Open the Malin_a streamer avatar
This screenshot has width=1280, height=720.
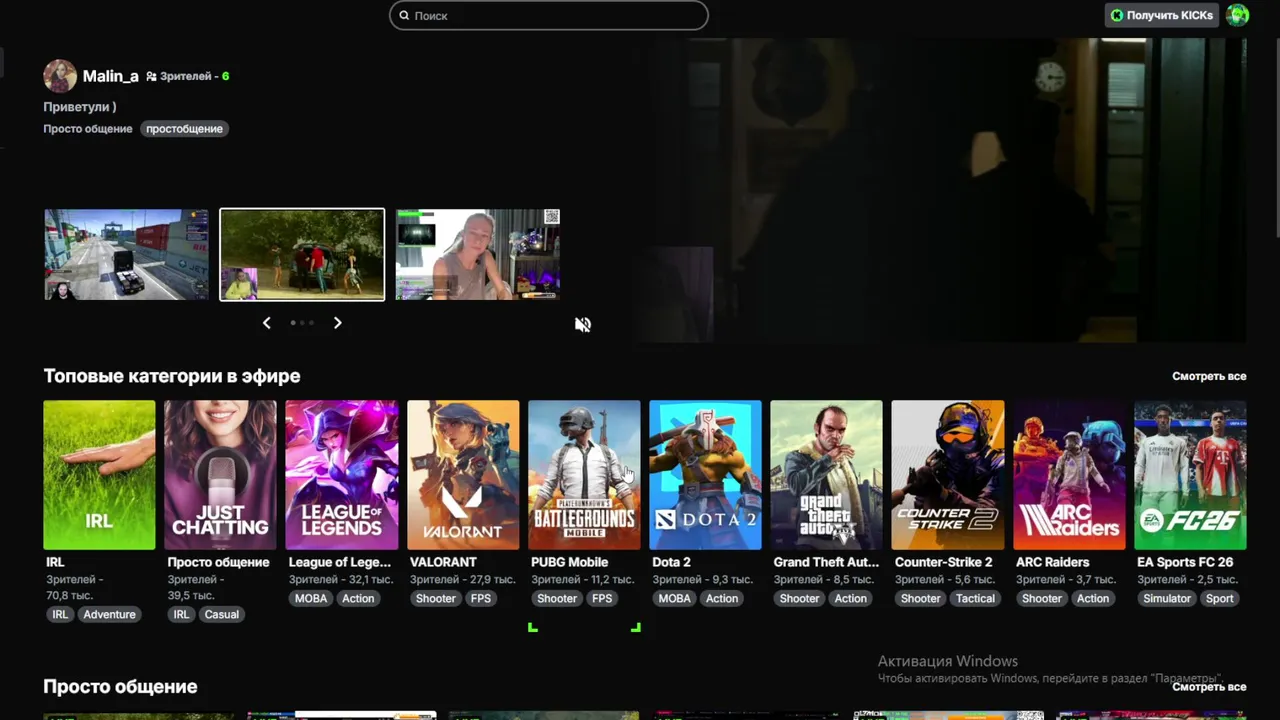click(x=60, y=76)
